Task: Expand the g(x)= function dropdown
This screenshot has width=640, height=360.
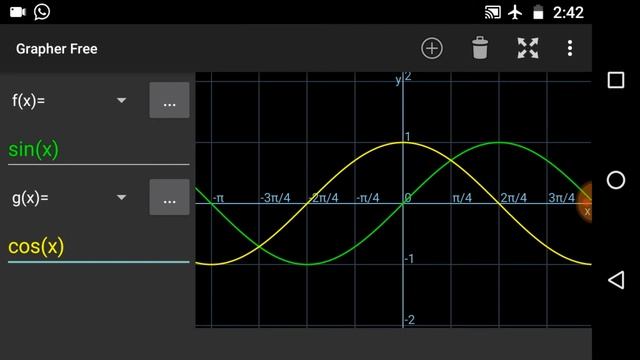Action: pos(121,197)
